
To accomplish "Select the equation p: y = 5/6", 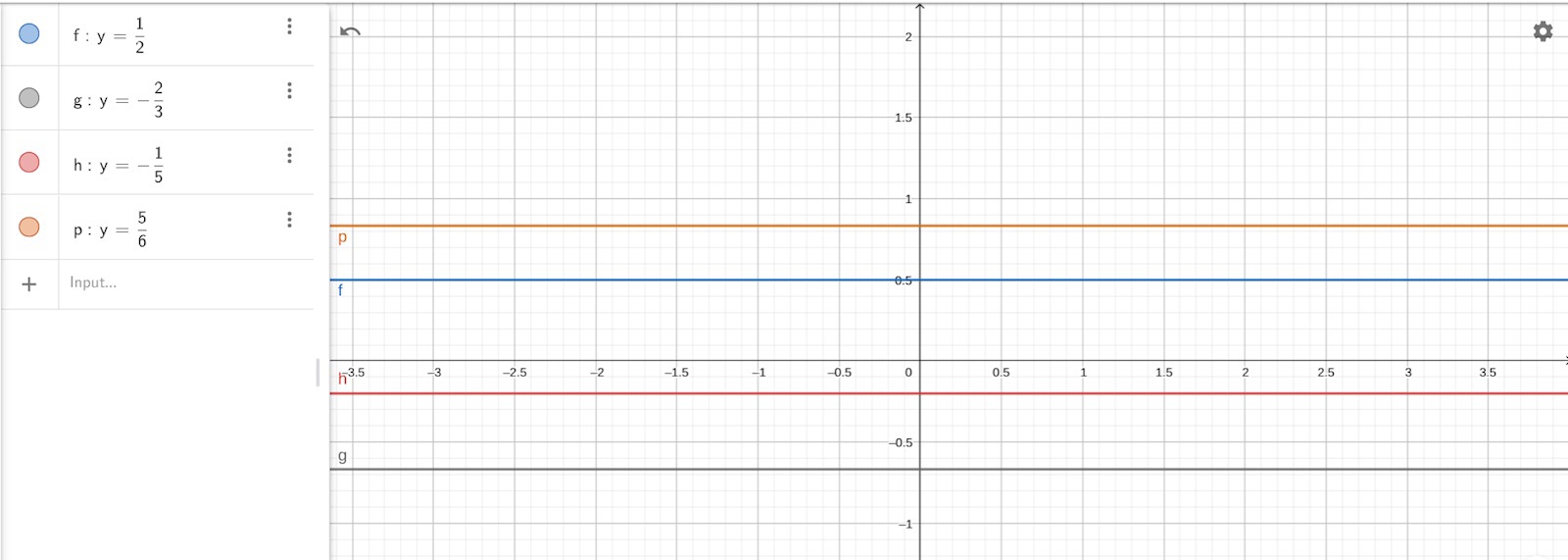I will [x=111, y=229].
